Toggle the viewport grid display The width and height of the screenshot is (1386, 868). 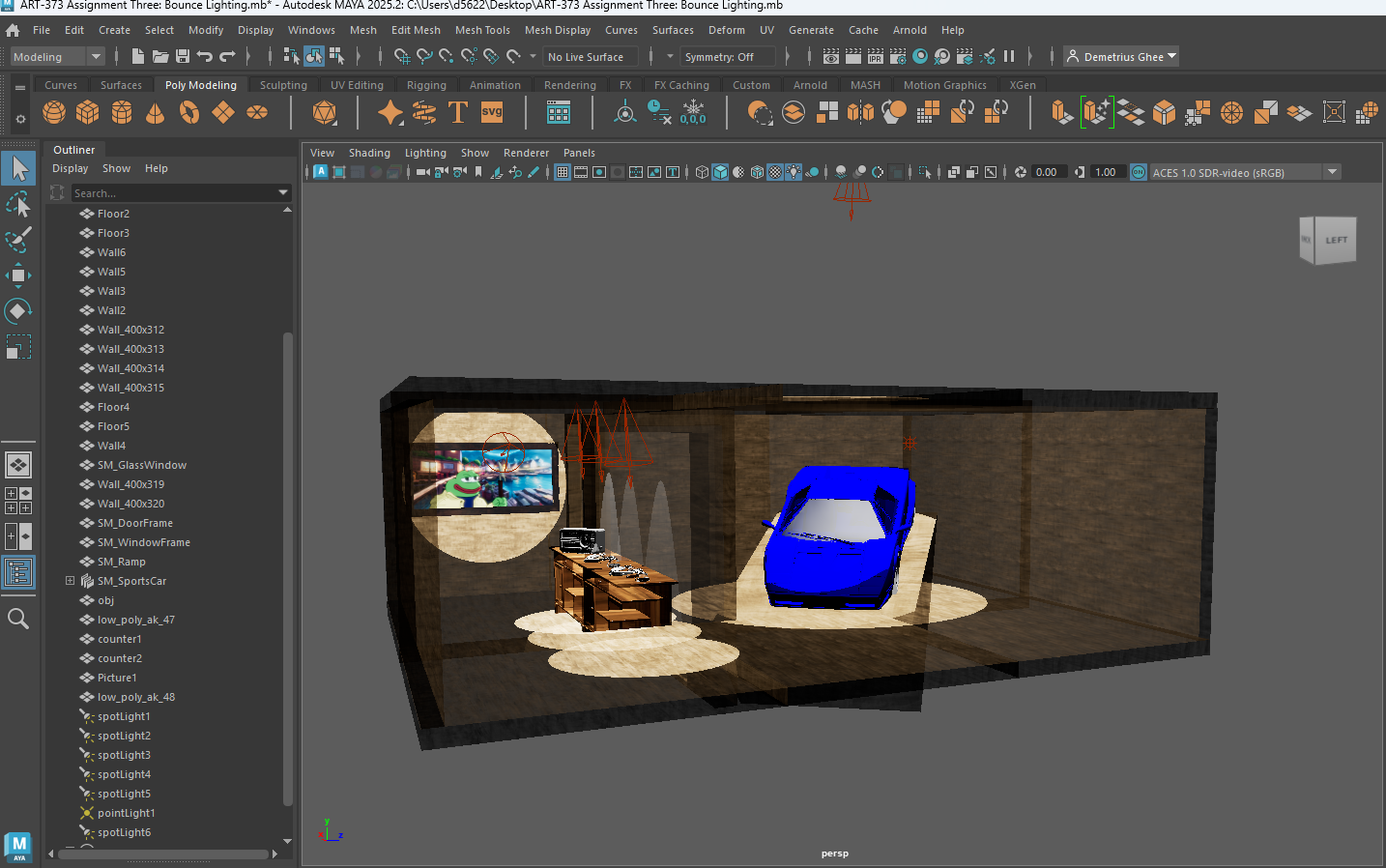coord(563,171)
